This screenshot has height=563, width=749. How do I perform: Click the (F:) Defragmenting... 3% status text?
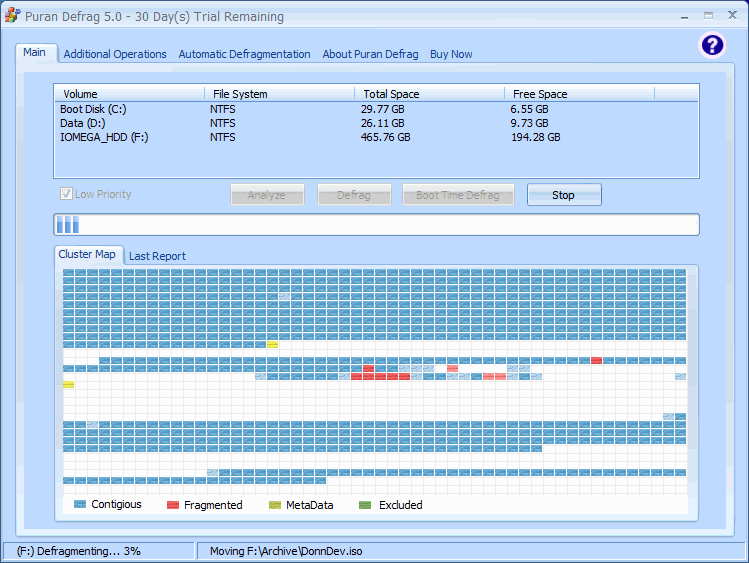79,551
